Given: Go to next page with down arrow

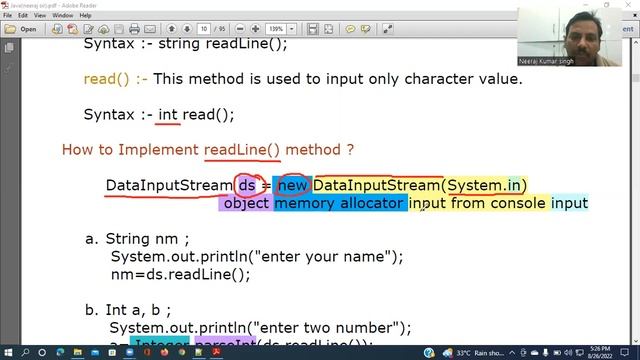Looking at the screenshot, I should coord(187,29).
